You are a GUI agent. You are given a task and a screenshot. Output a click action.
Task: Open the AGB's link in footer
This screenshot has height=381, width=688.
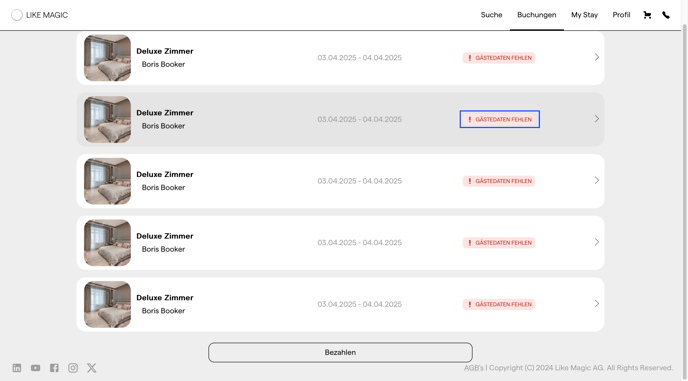pos(473,368)
